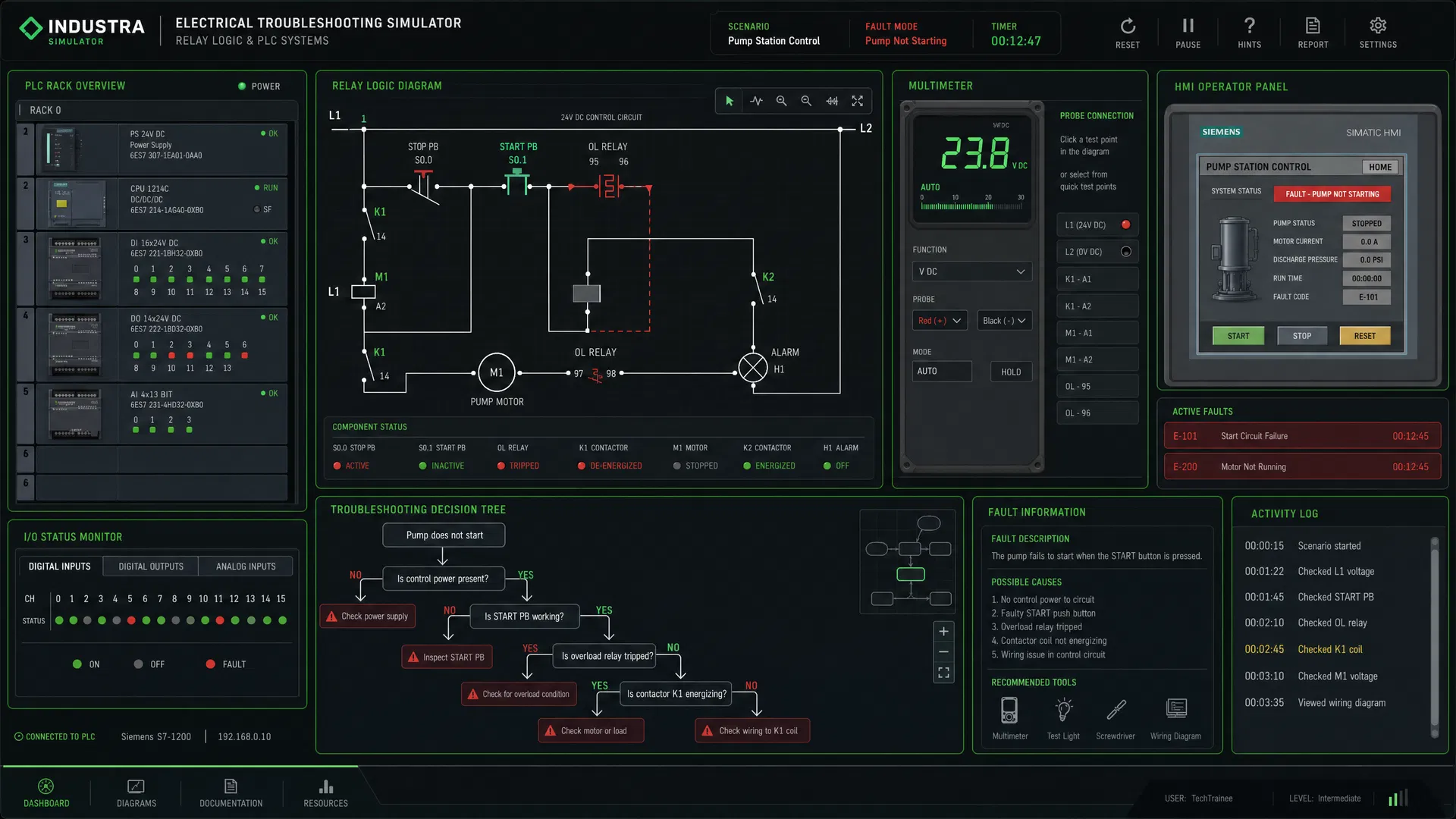
Task: Click the STOP button on HMI panel
Action: (x=1301, y=336)
